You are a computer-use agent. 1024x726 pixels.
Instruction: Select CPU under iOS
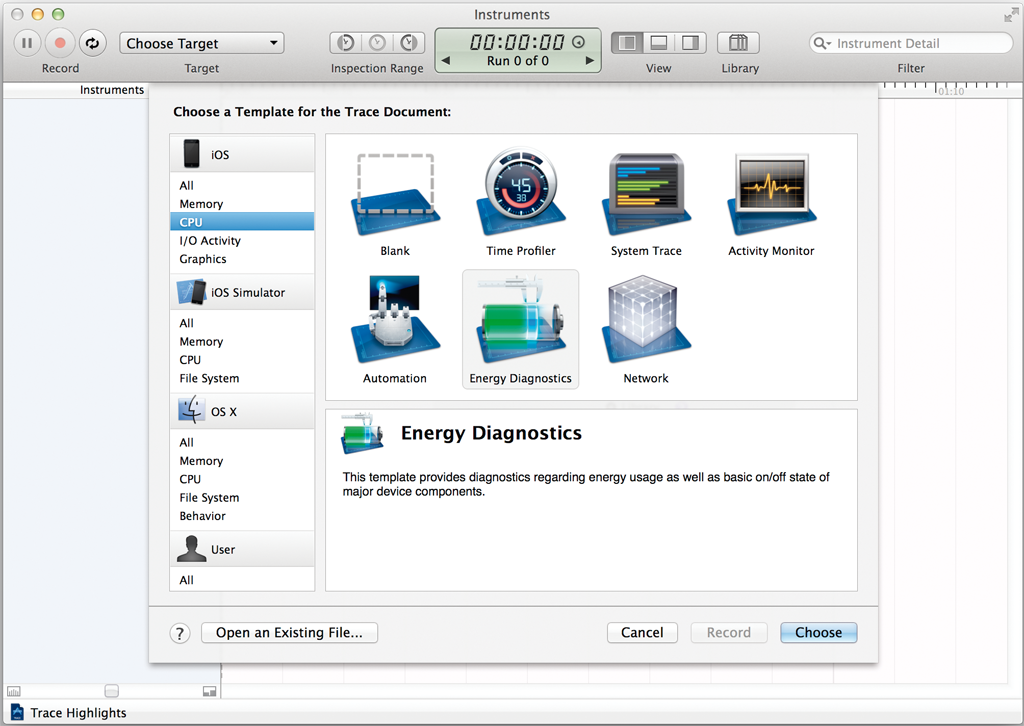[242, 222]
